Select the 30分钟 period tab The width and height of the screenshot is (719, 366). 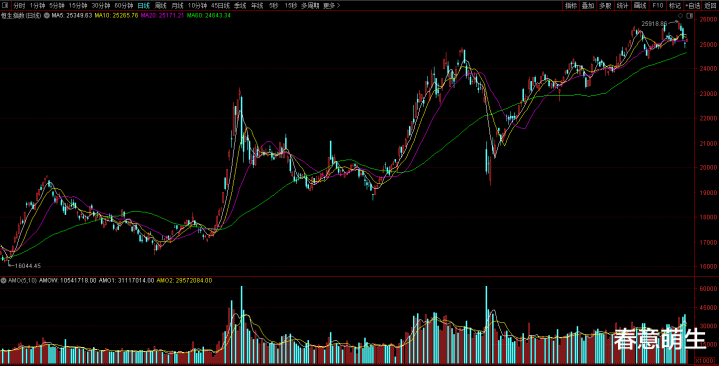point(101,6)
